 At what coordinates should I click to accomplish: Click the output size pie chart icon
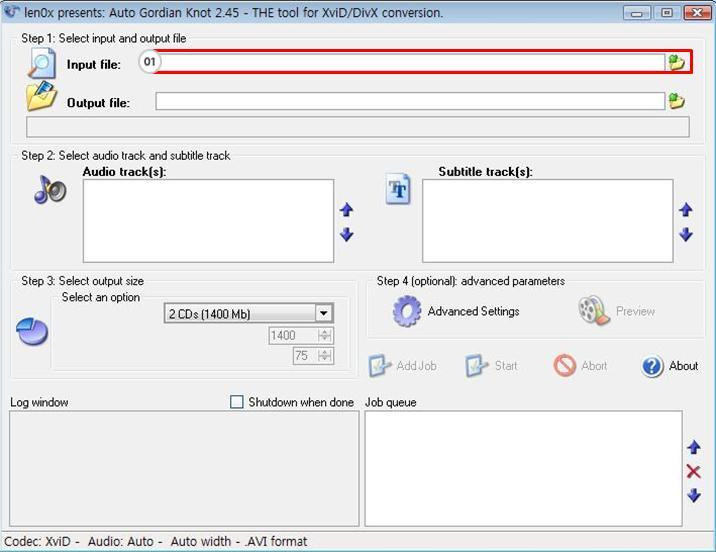[x=32, y=332]
